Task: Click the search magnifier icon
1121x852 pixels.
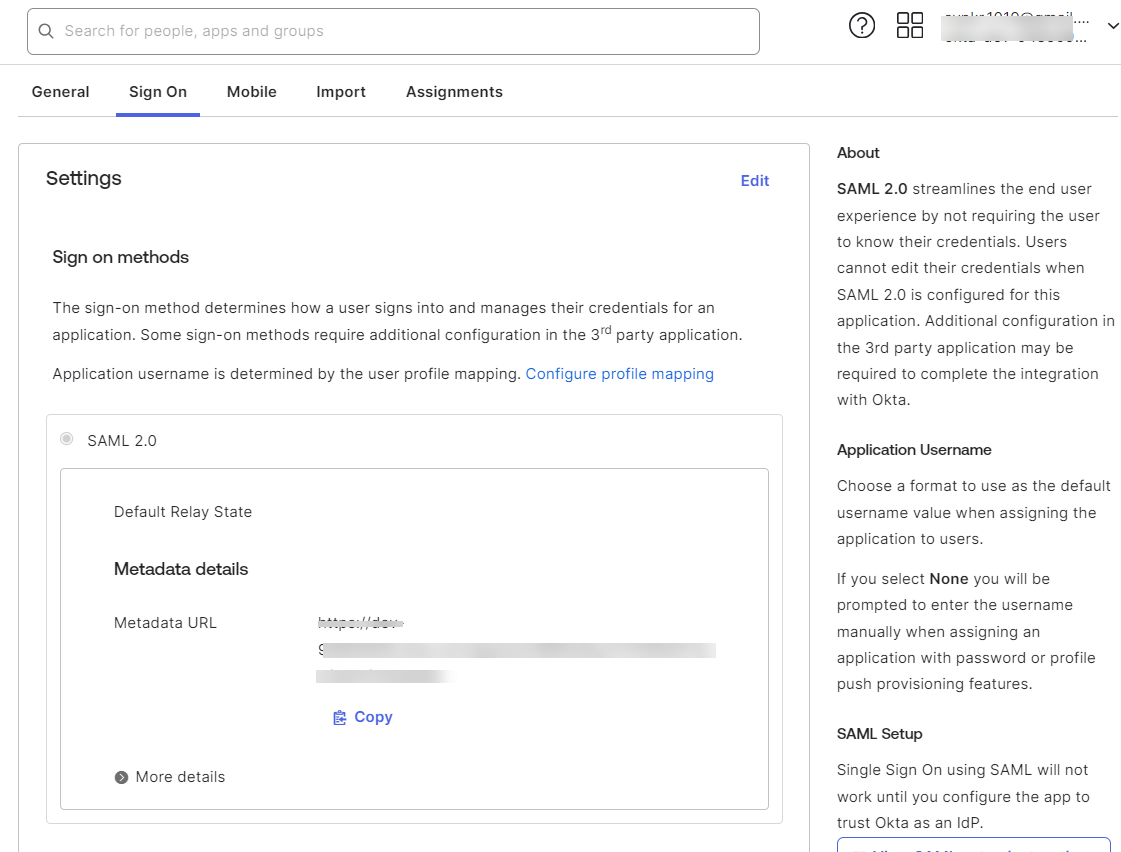Action: (46, 31)
